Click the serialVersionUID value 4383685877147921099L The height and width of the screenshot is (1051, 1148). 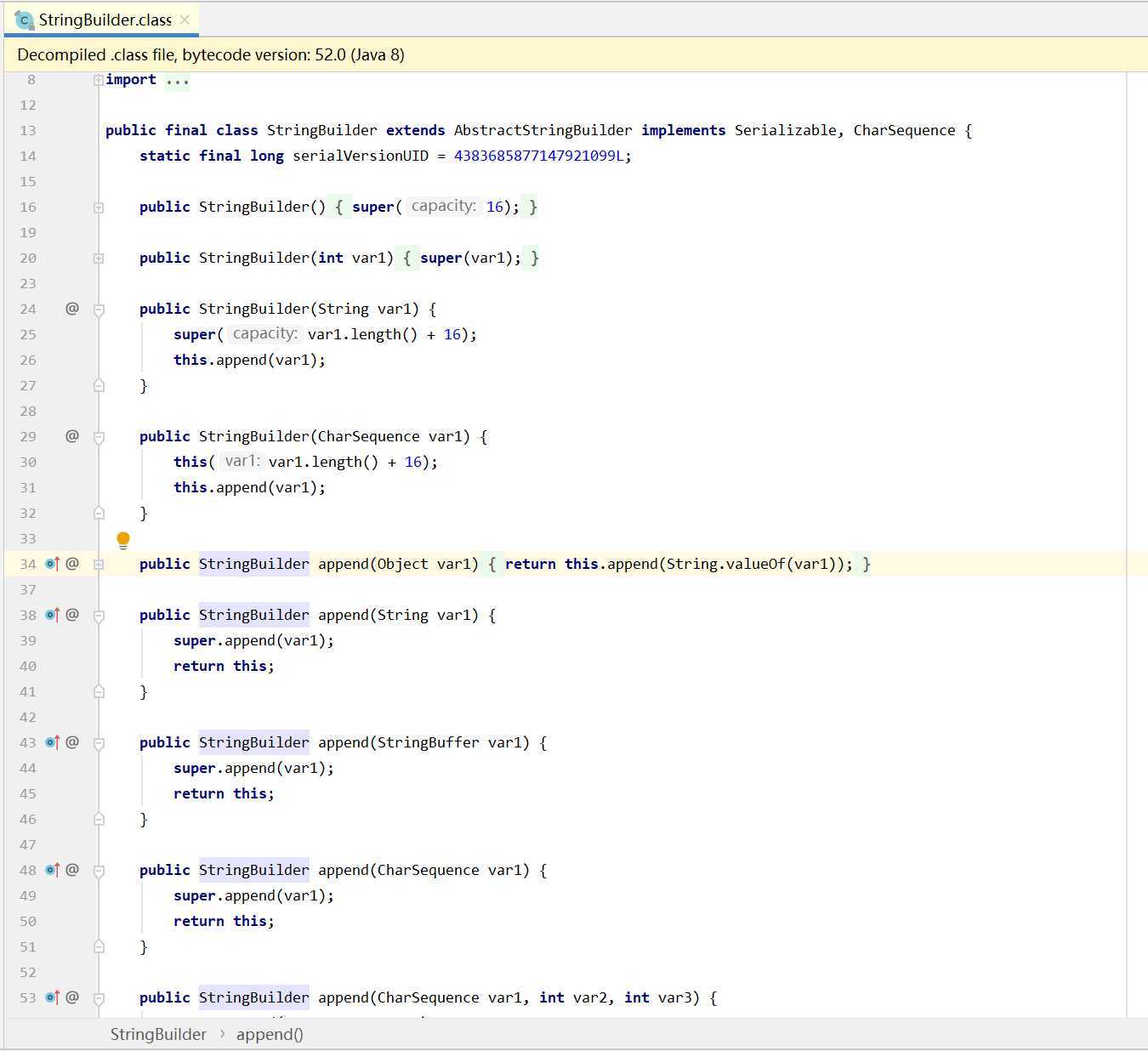pos(539,156)
